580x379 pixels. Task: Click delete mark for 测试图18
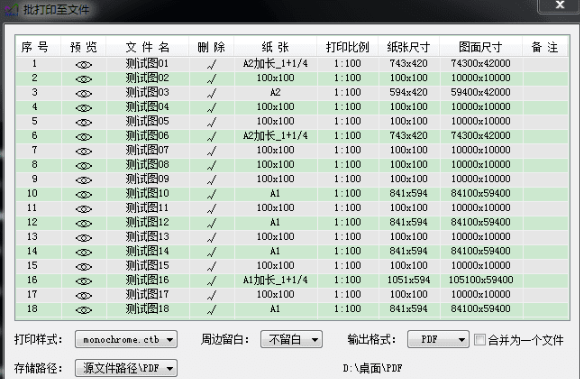212,309
